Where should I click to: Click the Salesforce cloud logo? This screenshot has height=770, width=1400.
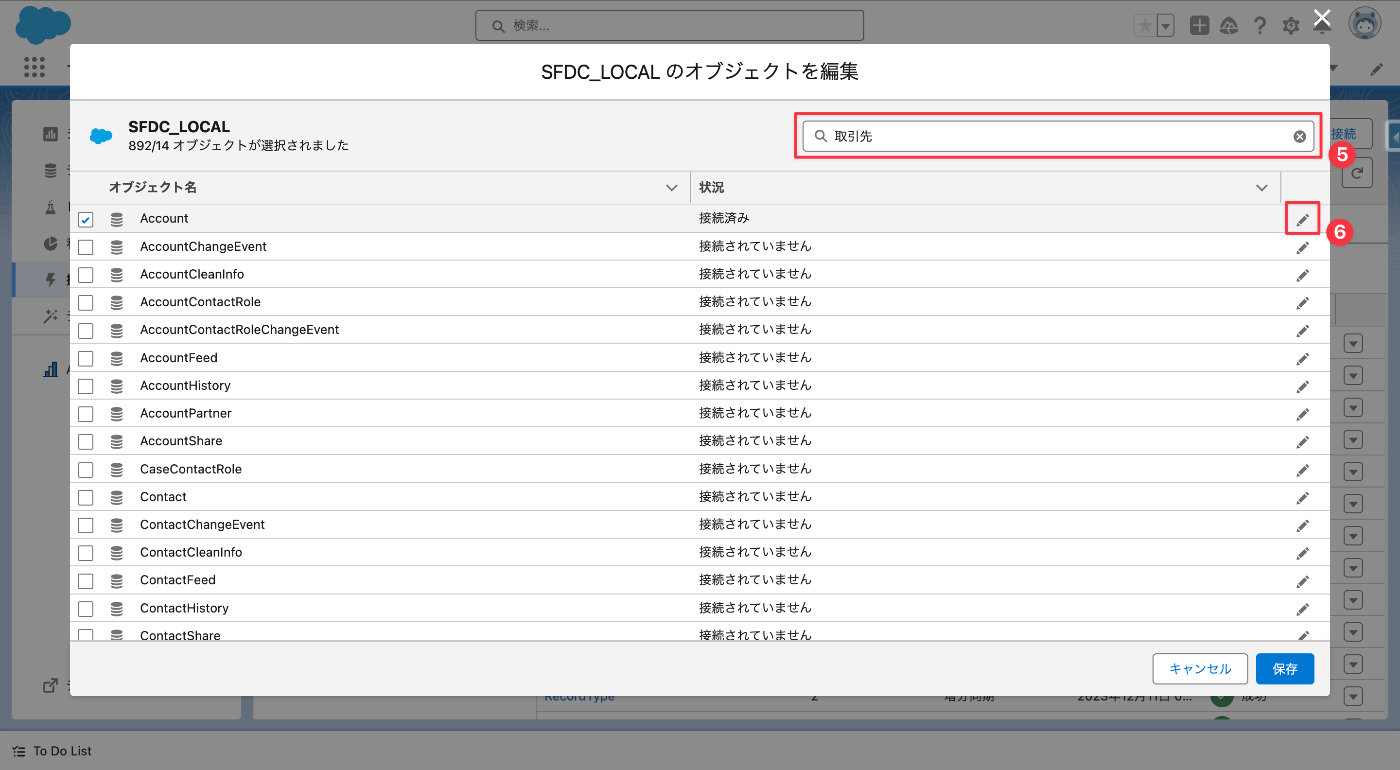(43, 24)
